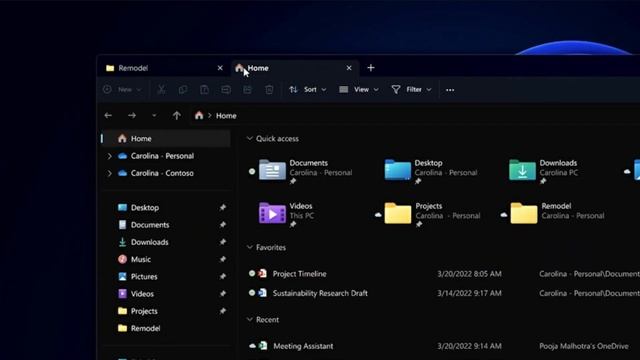Screen dimensions: 640x360
Task: Open the View dropdown menu
Action: [x=359, y=89]
